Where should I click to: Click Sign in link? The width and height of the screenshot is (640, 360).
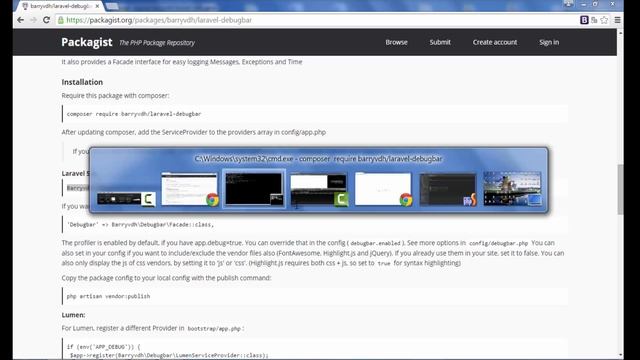549,42
